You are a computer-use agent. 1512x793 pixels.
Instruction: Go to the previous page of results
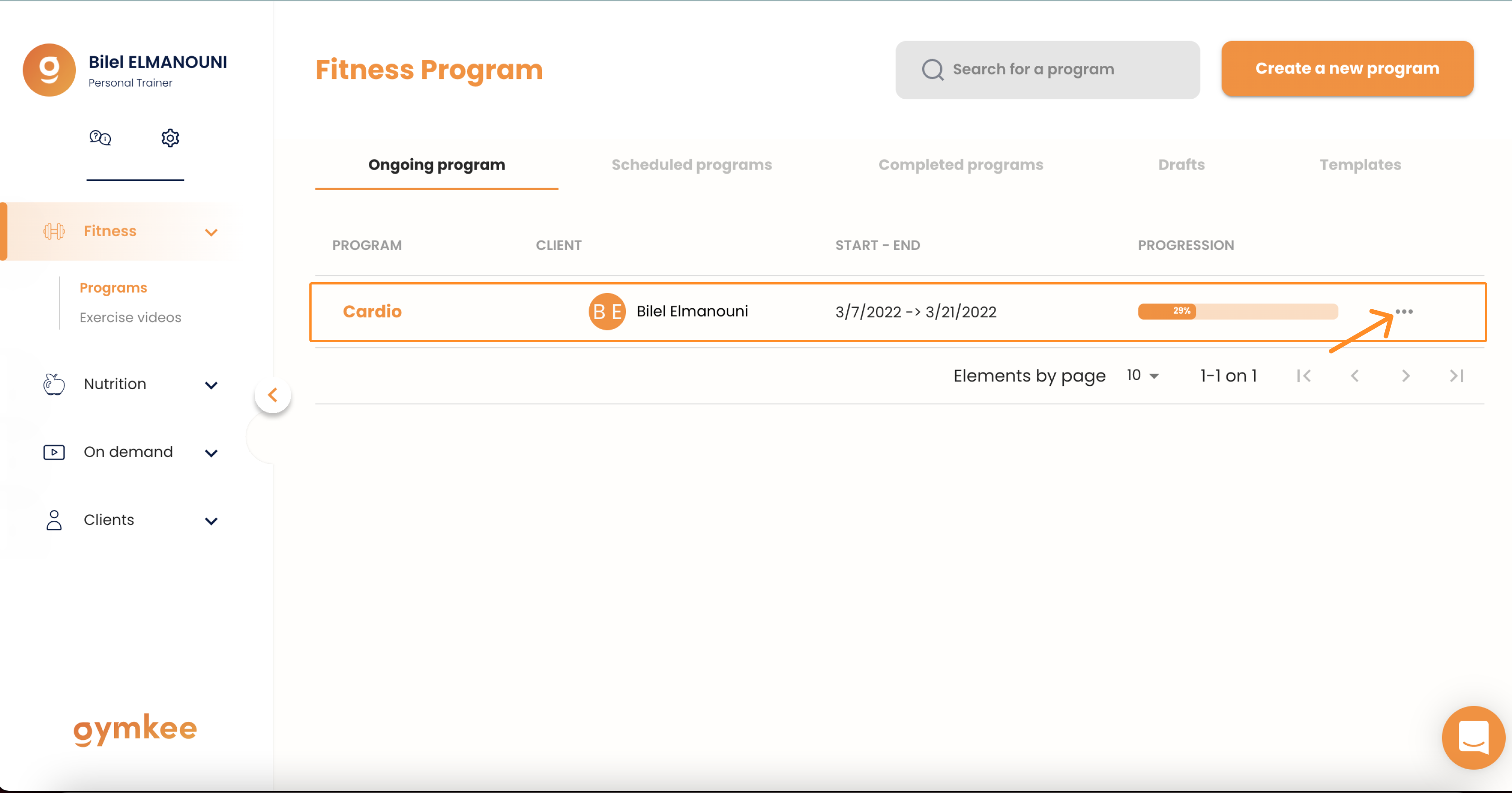(x=1355, y=376)
